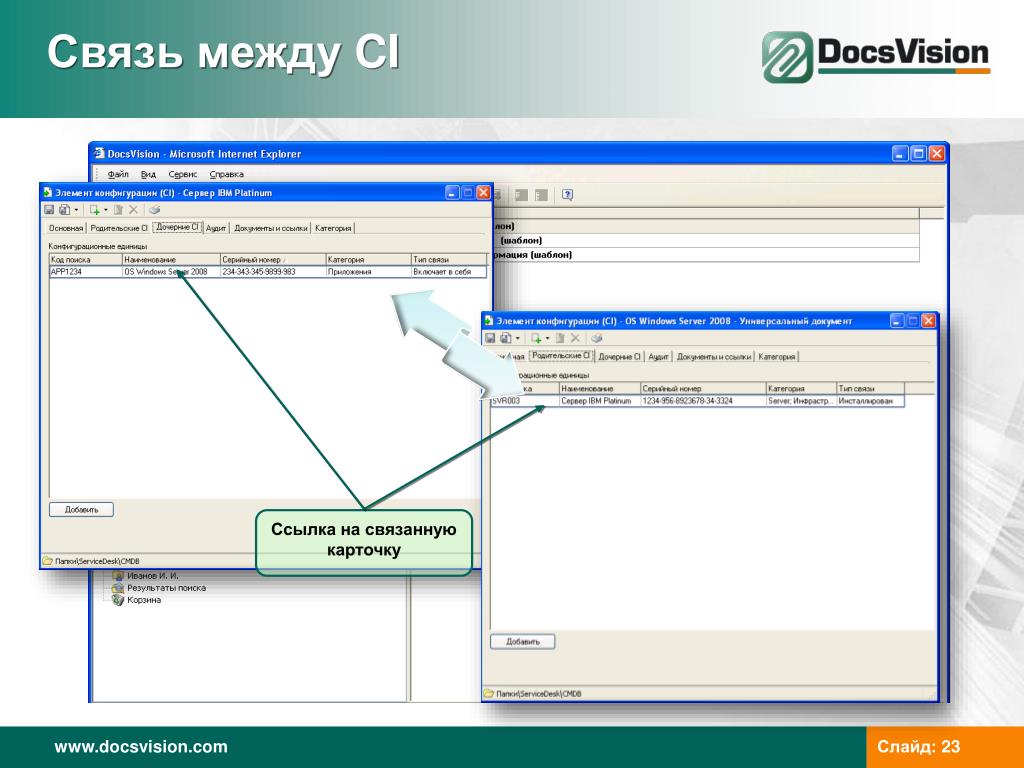This screenshot has height=768, width=1024.
Task: Click the X remove icon in Сервер IBM Platinum toolbar
Action: [x=133, y=210]
